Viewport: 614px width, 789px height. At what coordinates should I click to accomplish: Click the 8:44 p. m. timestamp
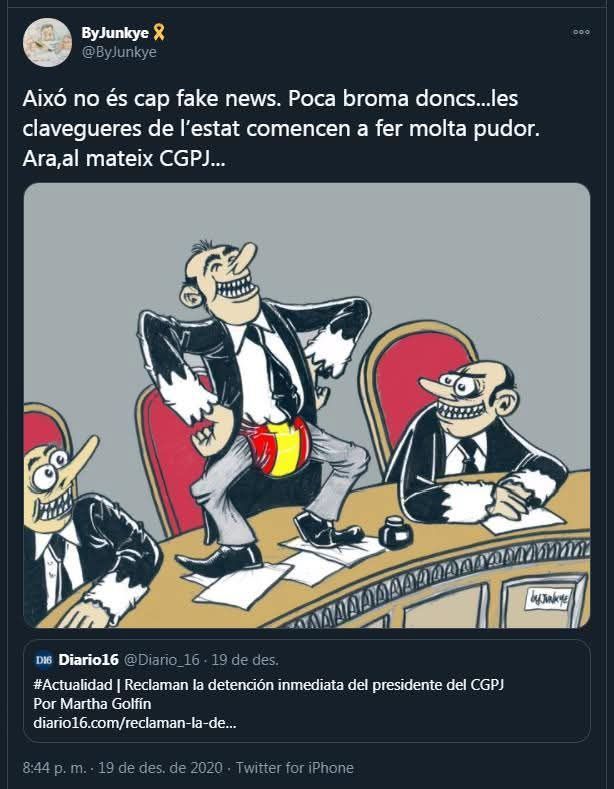pos(55,768)
